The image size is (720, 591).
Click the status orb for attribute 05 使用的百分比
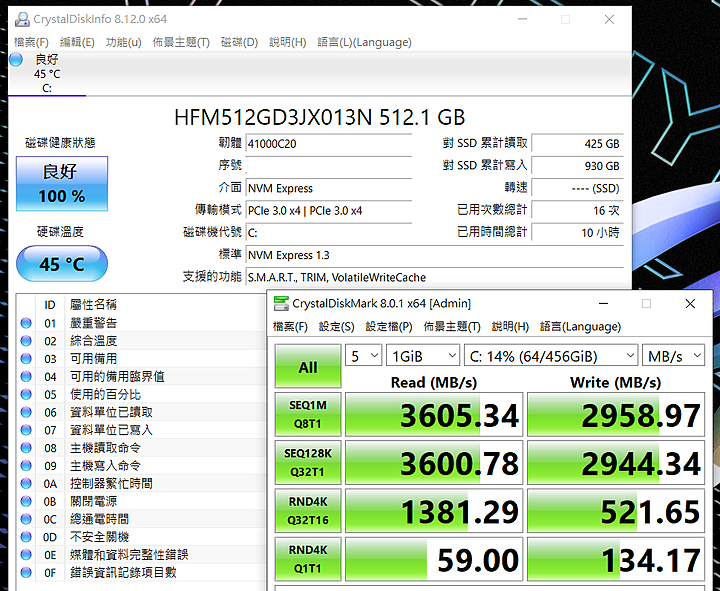pyautogui.click(x=26, y=394)
